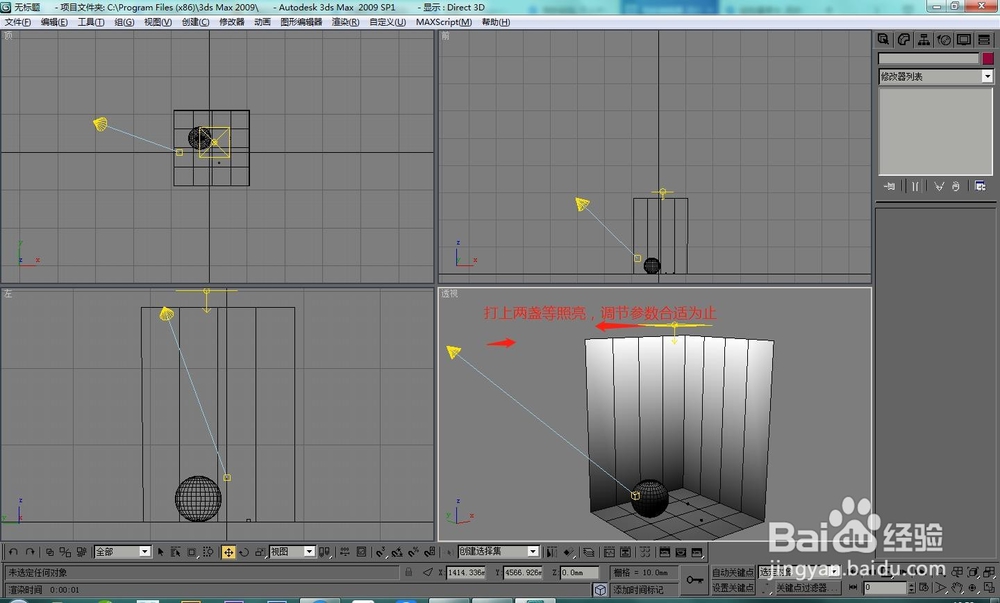Click the object name field
The width and height of the screenshot is (1000, 603).
[929, 59]
